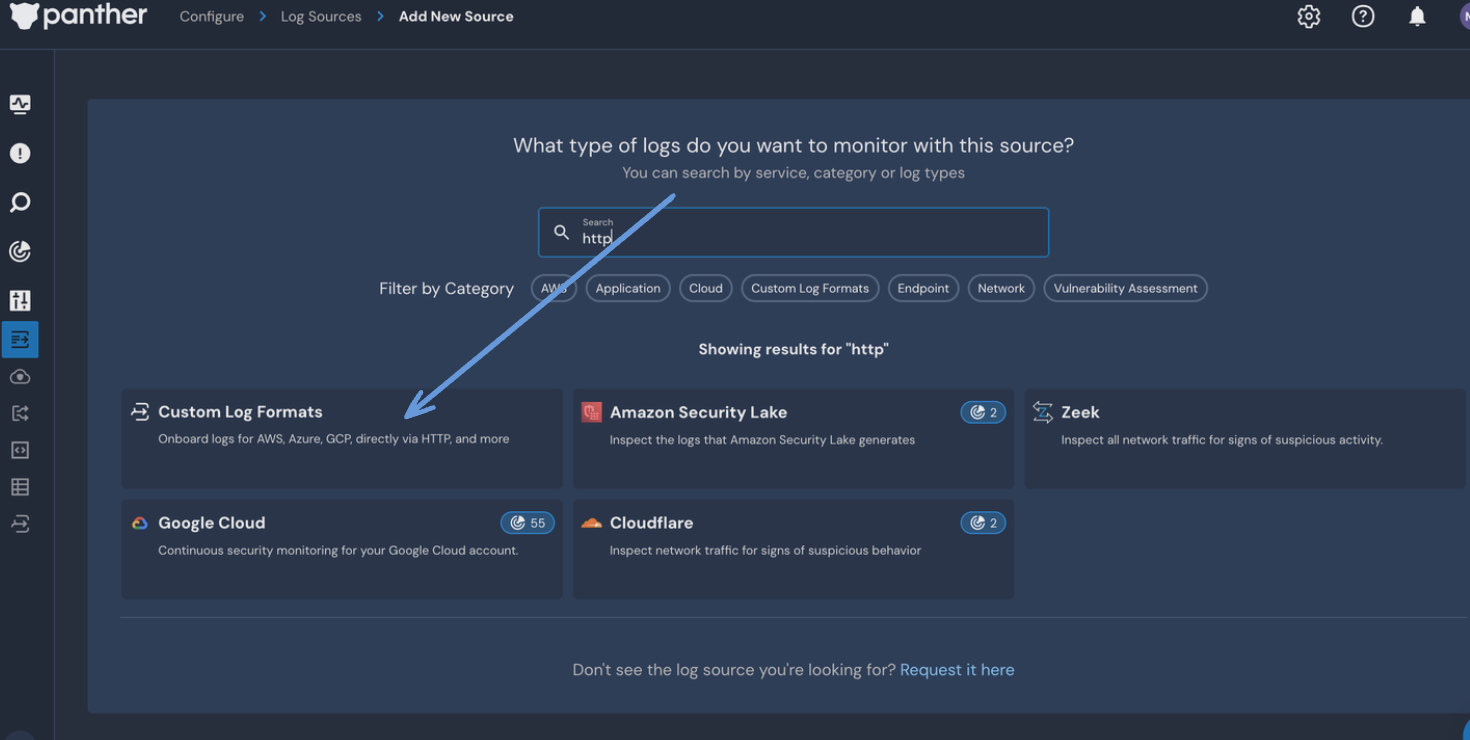Viewport: 1470px width, 740px height.
Task: Filter by Vulnerability Assessment category
Action: click(x=1124, y=288)
